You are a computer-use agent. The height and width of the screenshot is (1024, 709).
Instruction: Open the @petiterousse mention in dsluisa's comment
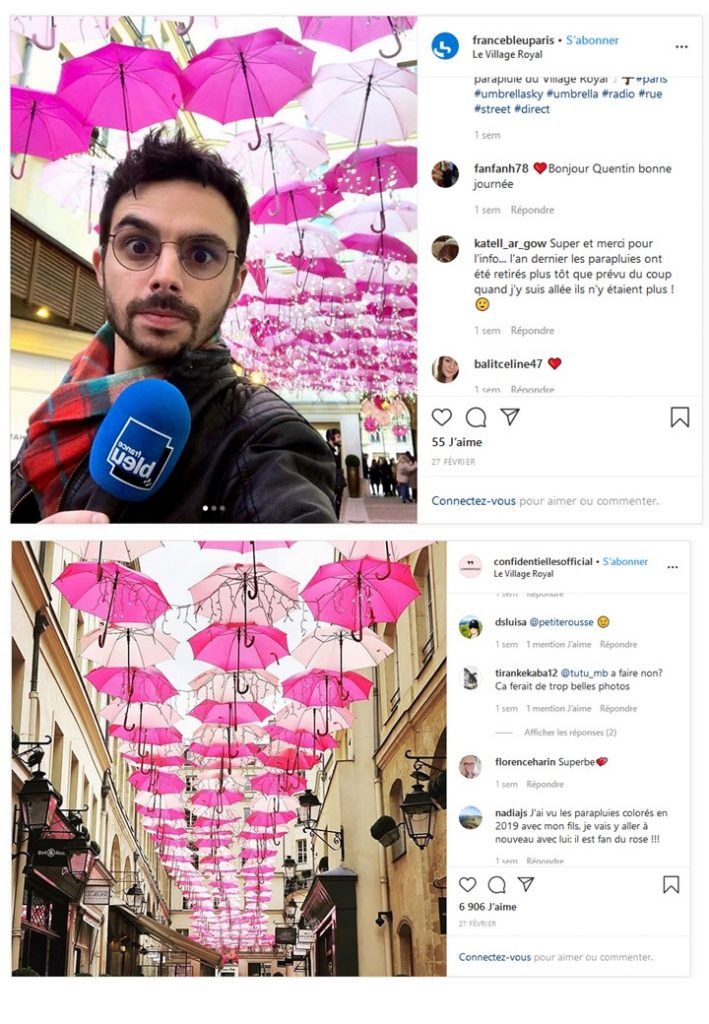click(561, 622)
